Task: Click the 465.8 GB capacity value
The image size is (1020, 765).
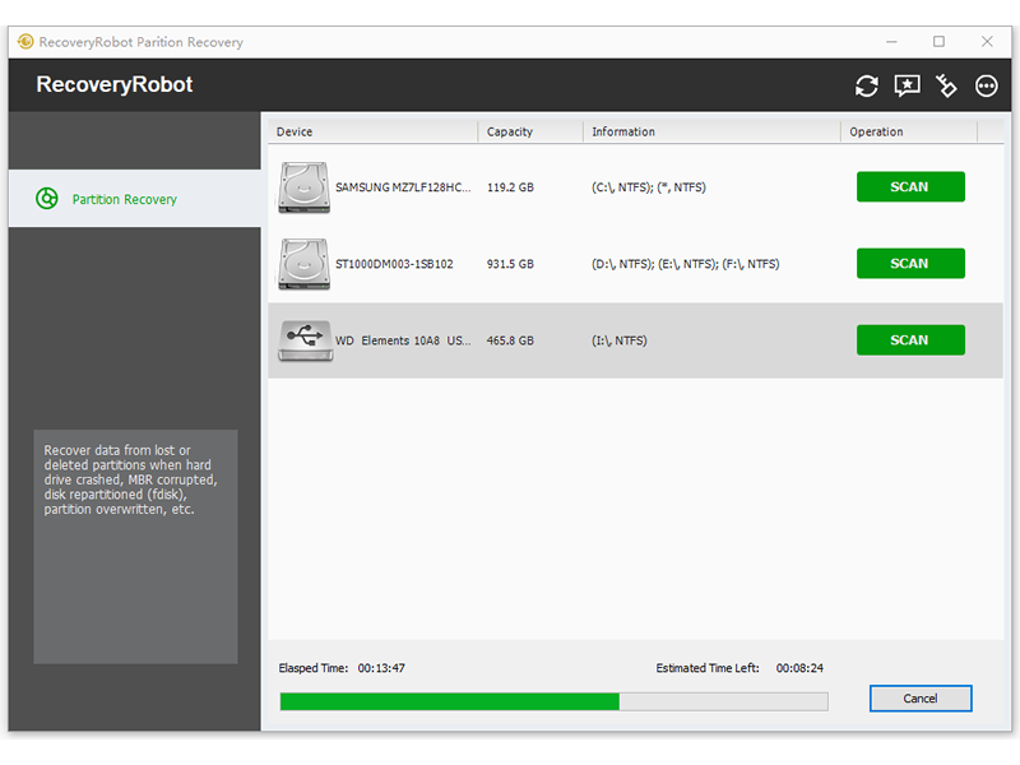Action: tap(510, 341)
